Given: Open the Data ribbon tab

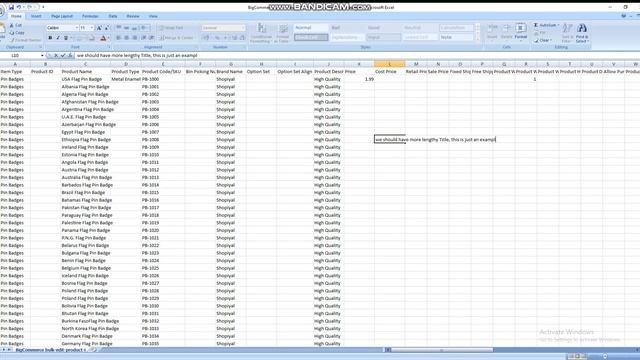Looking at the screenshot, I should click(x=113, y=16).
